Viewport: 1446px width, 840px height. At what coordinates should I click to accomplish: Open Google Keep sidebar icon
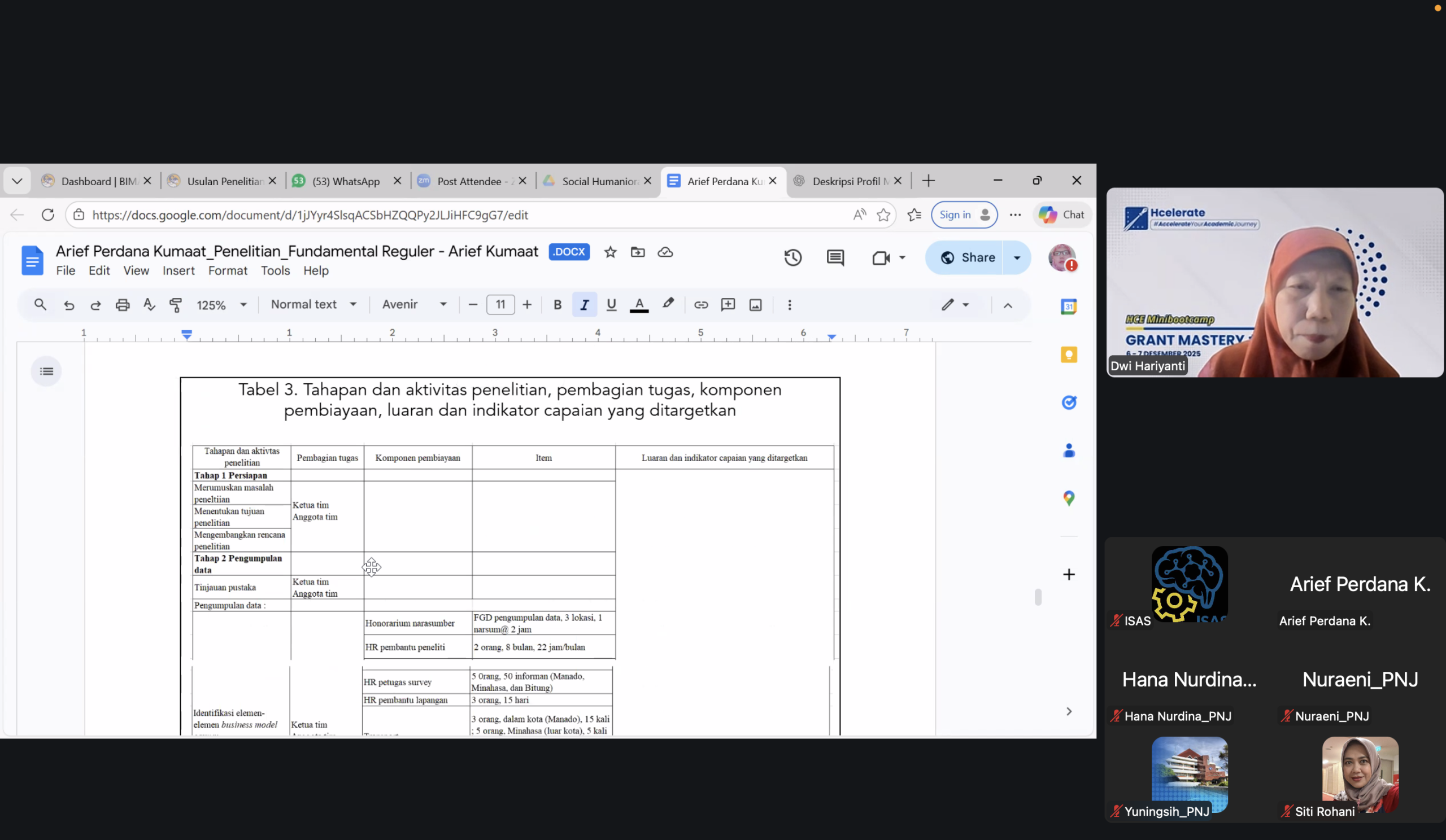(x=1069, y=355)
